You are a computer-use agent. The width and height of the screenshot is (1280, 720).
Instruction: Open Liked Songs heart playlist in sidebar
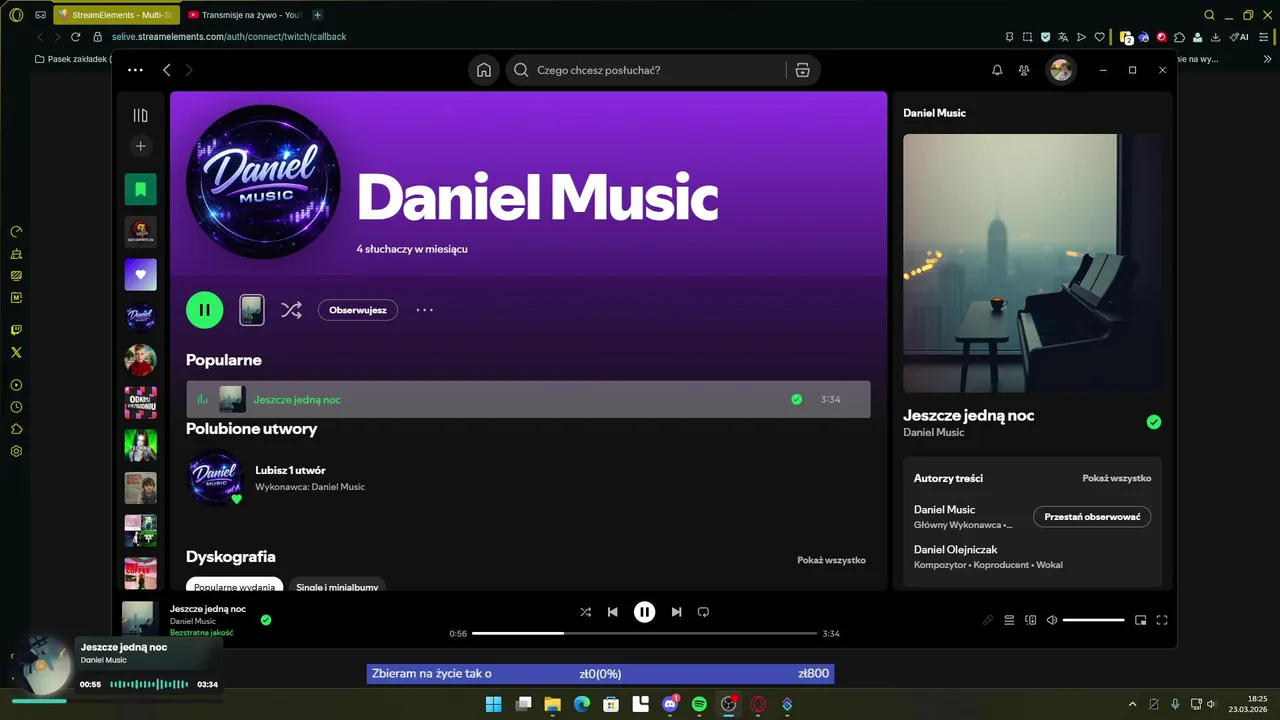click(140, 274)
